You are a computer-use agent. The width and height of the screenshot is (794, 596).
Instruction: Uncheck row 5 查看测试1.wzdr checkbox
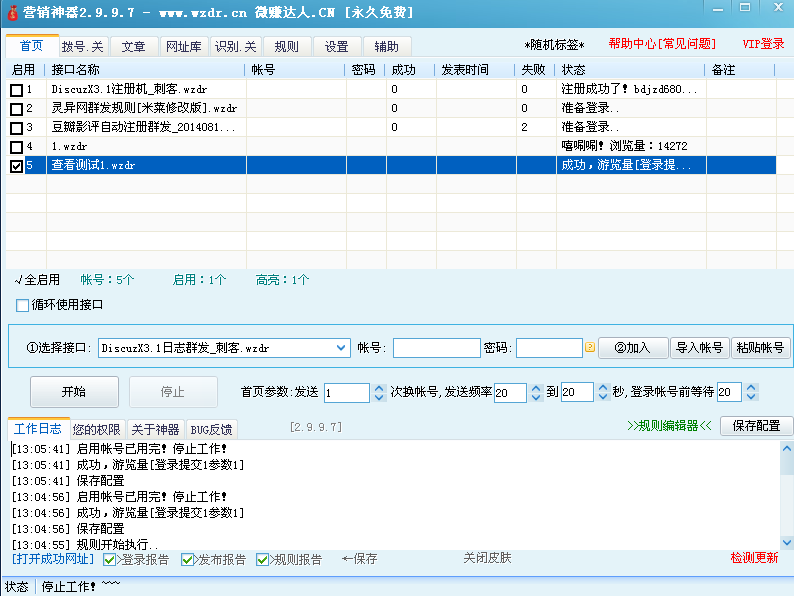tap(16, 166)
